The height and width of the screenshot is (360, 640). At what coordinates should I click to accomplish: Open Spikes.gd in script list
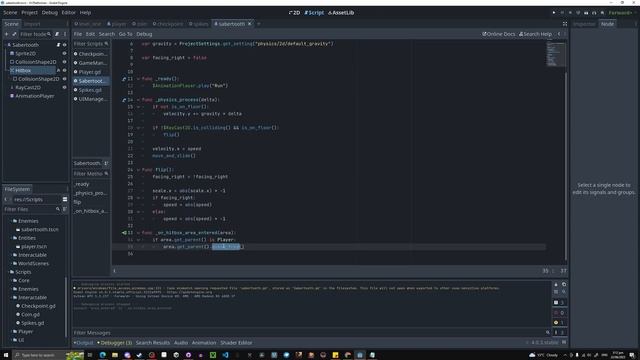coord(90,90)
